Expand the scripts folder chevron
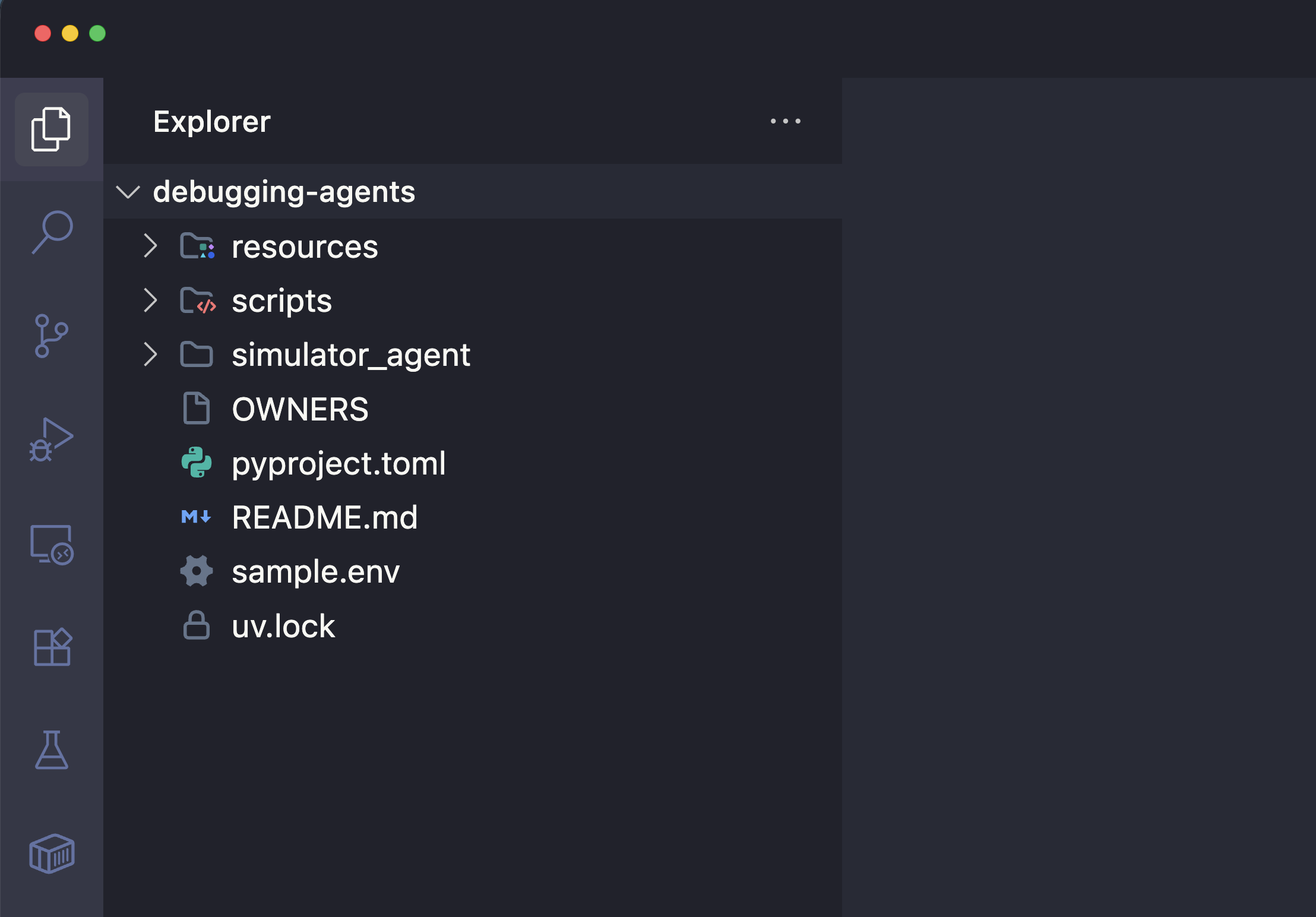The image size is (1316, 917). point(151,301)
